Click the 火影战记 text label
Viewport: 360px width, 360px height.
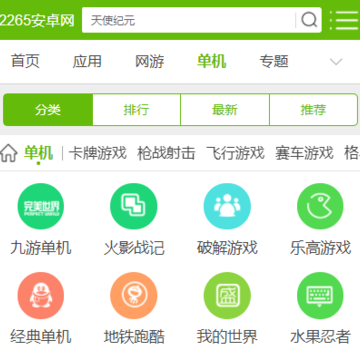[134, 248]
